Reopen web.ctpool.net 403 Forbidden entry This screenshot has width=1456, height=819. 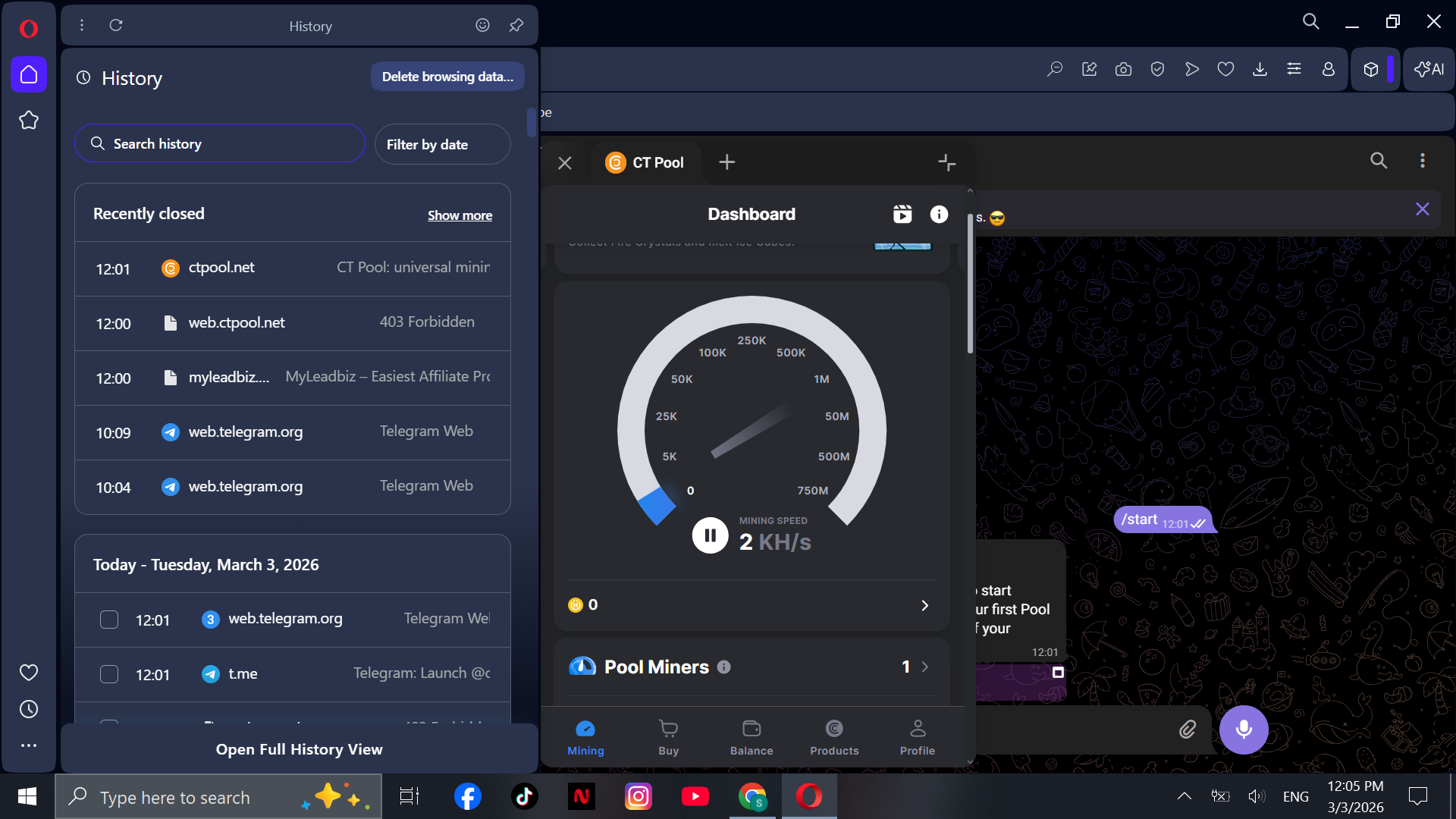pos(293,323)
